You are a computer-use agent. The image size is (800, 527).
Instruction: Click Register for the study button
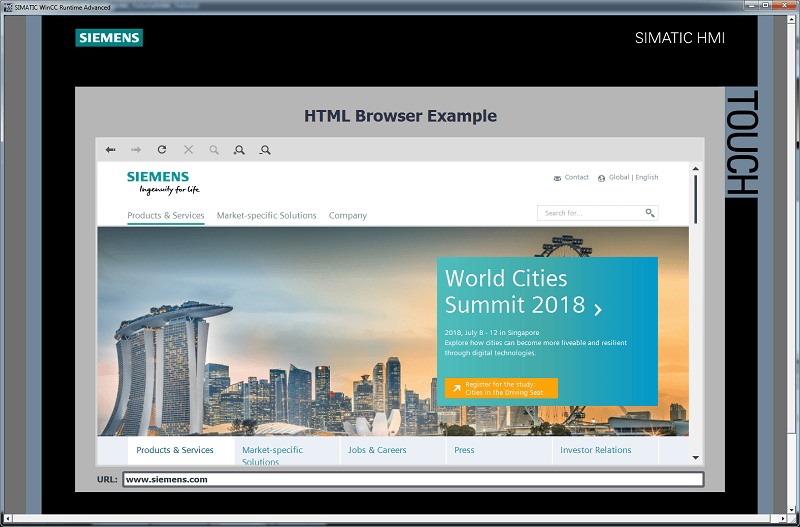pos(501,388)
